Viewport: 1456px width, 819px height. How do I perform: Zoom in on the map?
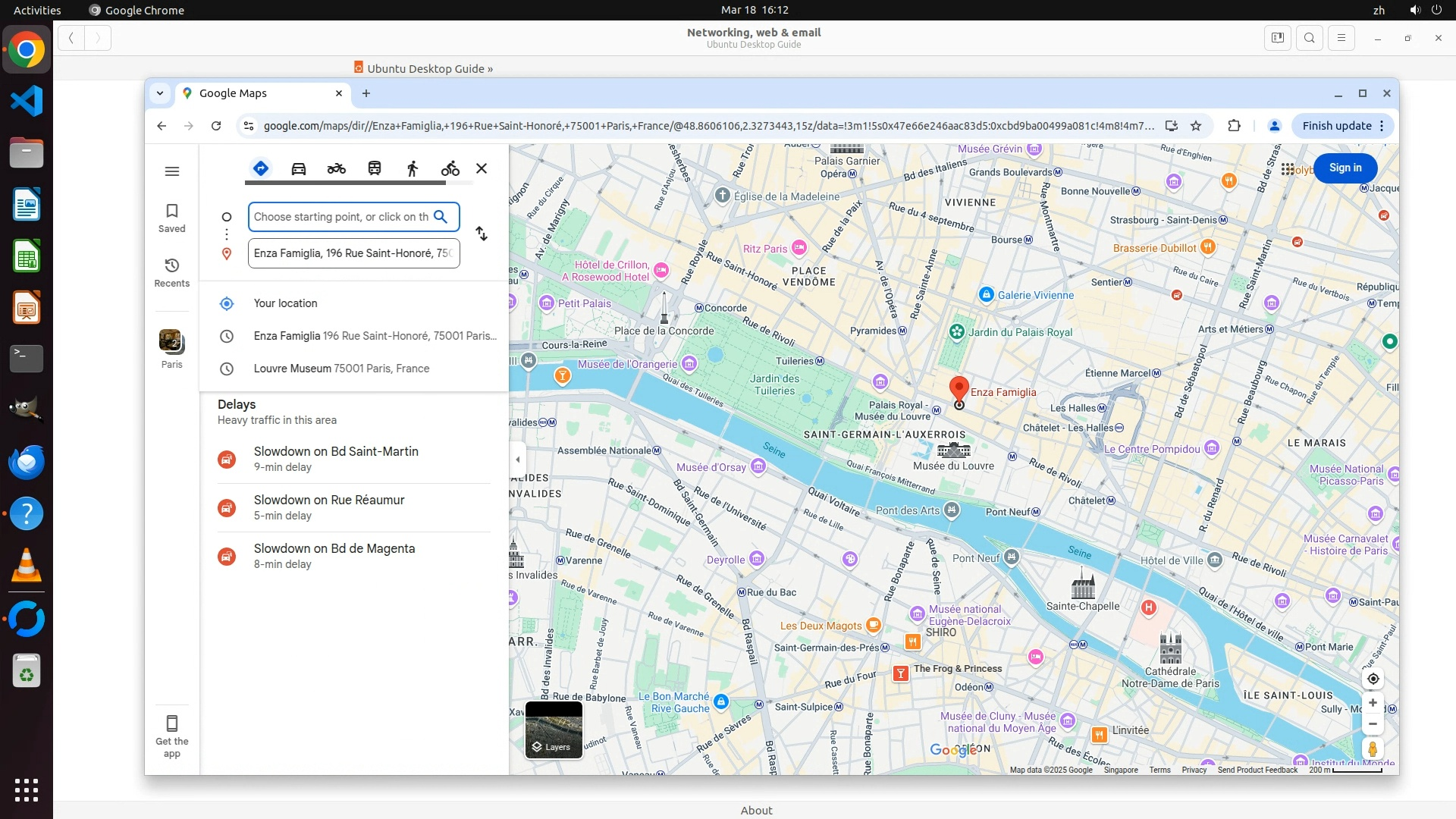click(1373, 703)
